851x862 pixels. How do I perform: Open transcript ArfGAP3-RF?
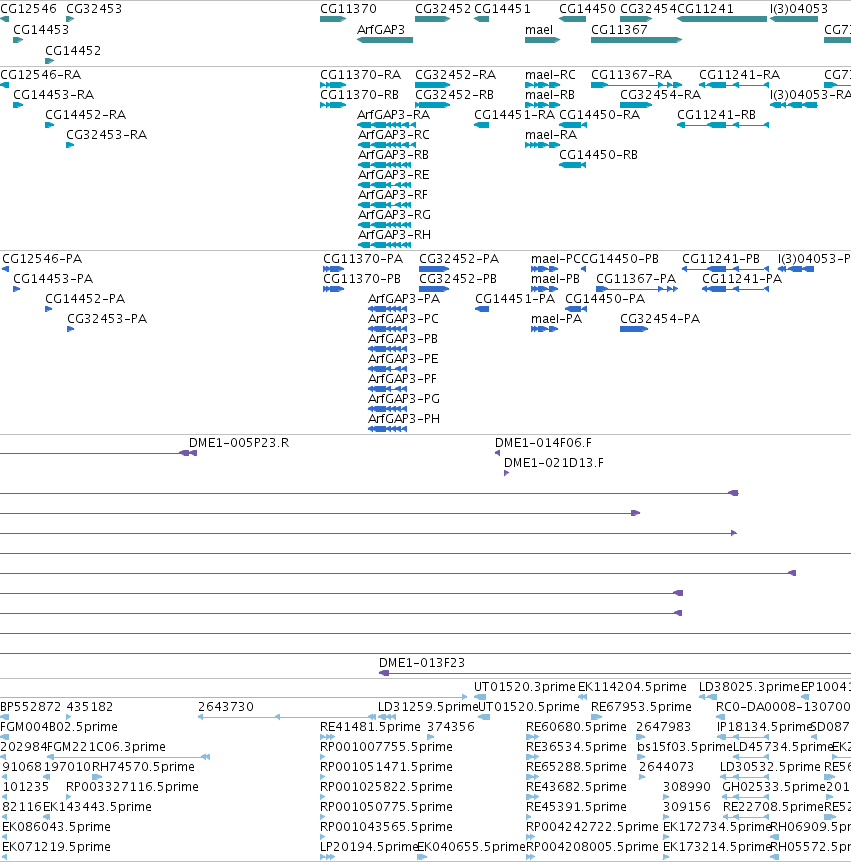click(393, 195)
